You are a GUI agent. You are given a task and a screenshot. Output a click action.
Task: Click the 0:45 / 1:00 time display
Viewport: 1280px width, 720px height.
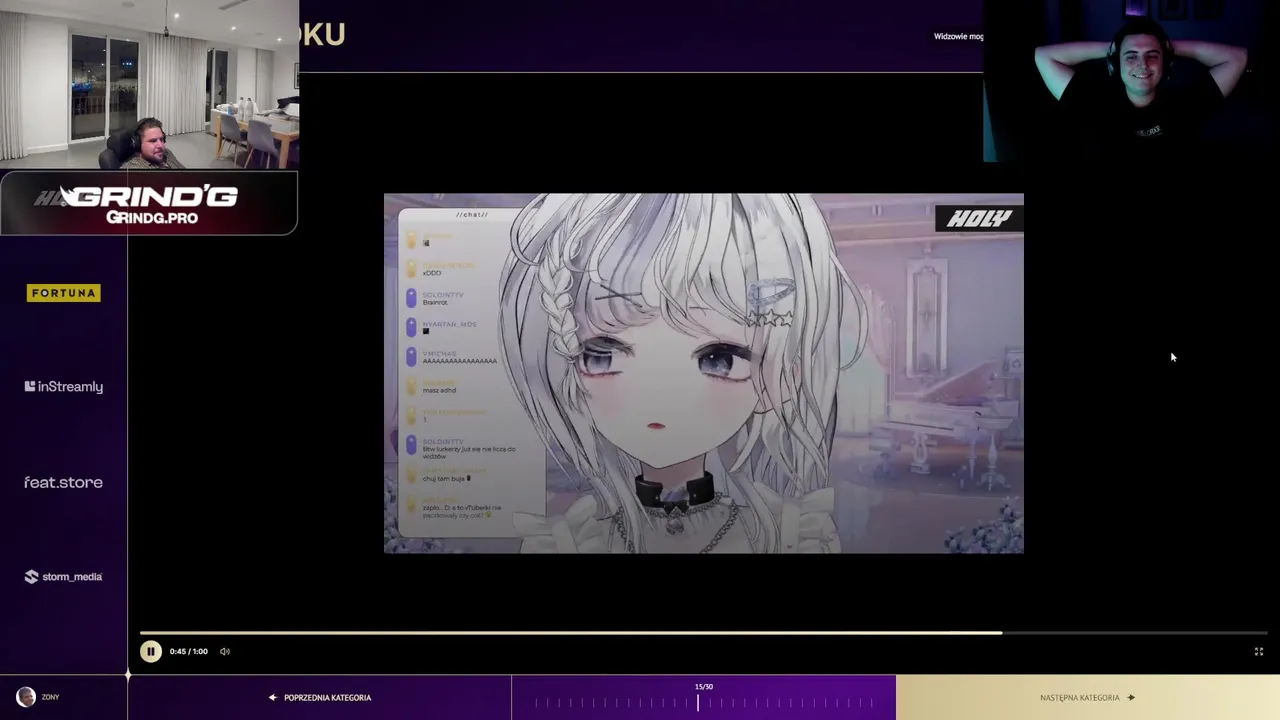[189, 651]
